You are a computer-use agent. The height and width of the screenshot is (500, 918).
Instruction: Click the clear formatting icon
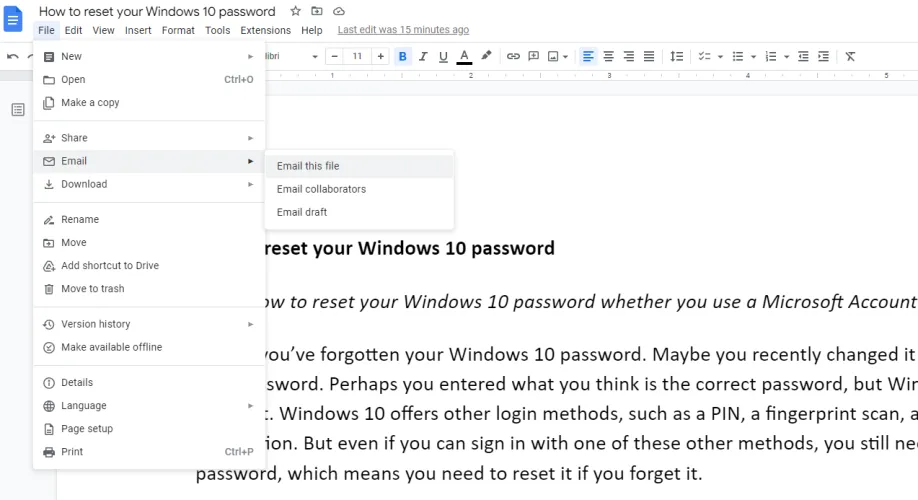click(850, 56)
